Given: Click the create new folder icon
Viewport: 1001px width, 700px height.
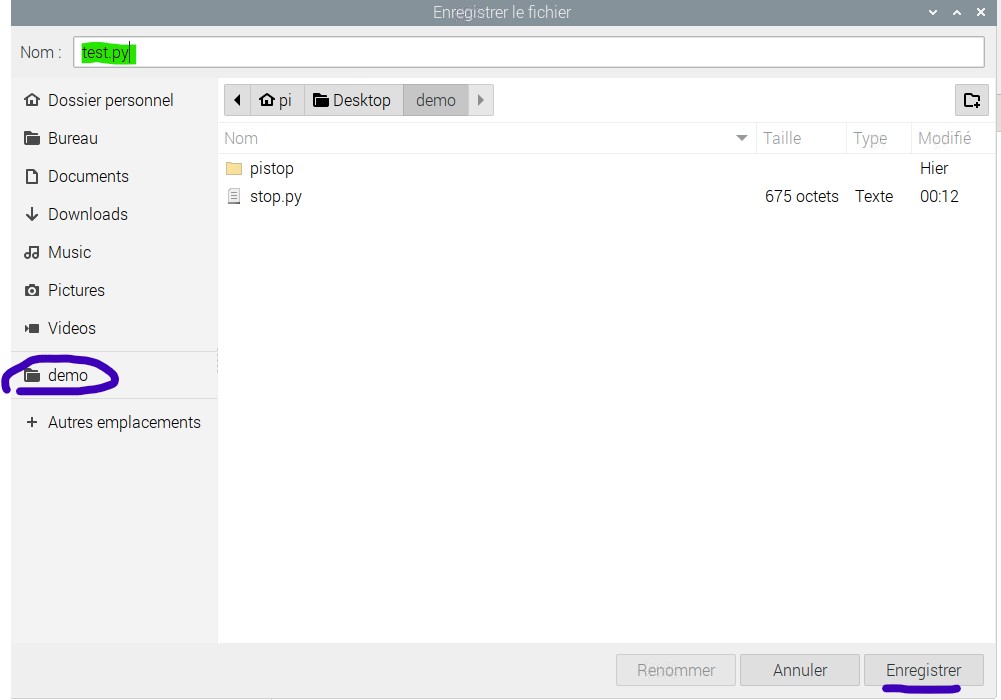Looking at the screenshot, I should [971, 100].
